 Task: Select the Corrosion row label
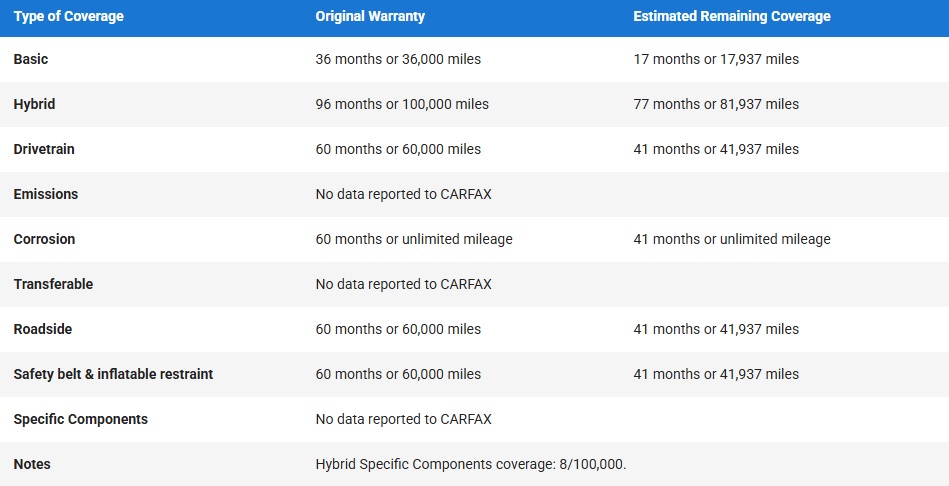(44, 239)
